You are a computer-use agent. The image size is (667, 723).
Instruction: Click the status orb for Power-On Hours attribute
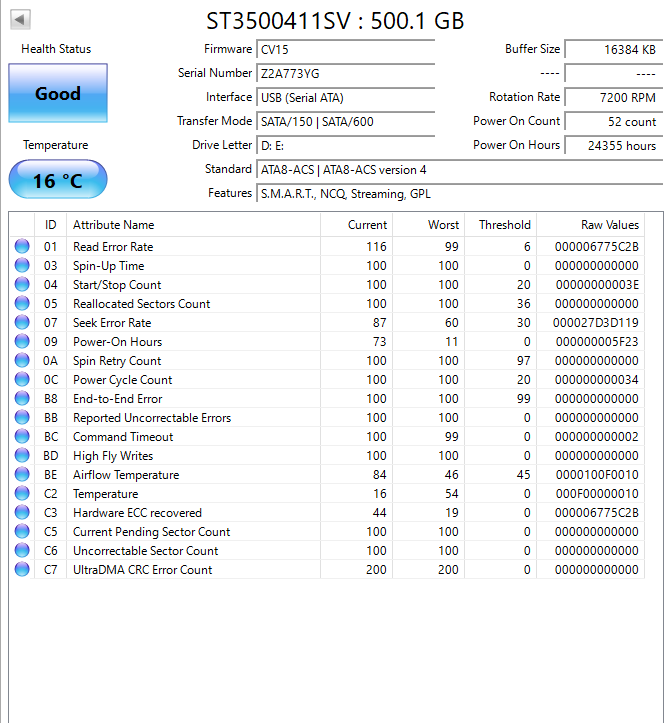coord(22,341)
